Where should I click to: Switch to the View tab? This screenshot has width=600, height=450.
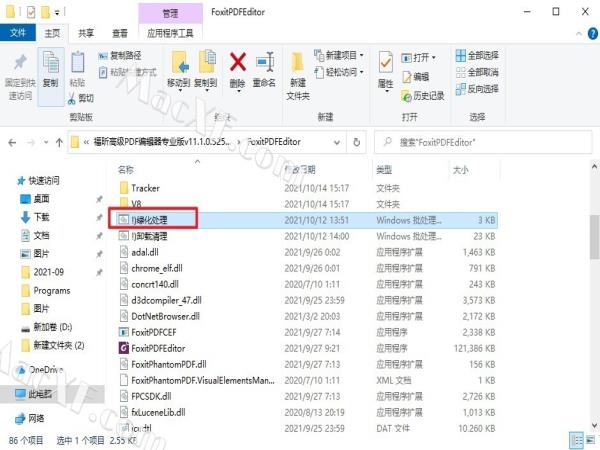point(119,33)
